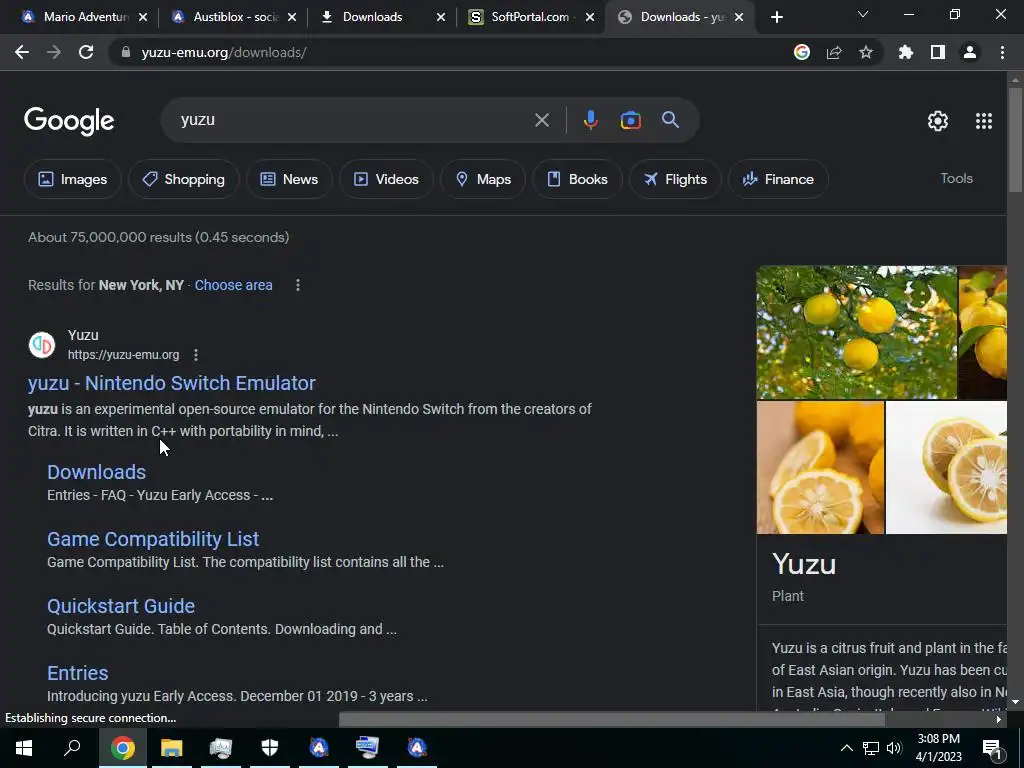The image size is (1024, 768).
Task: Open the Google logo homepage link
Action: coord(69,121)
